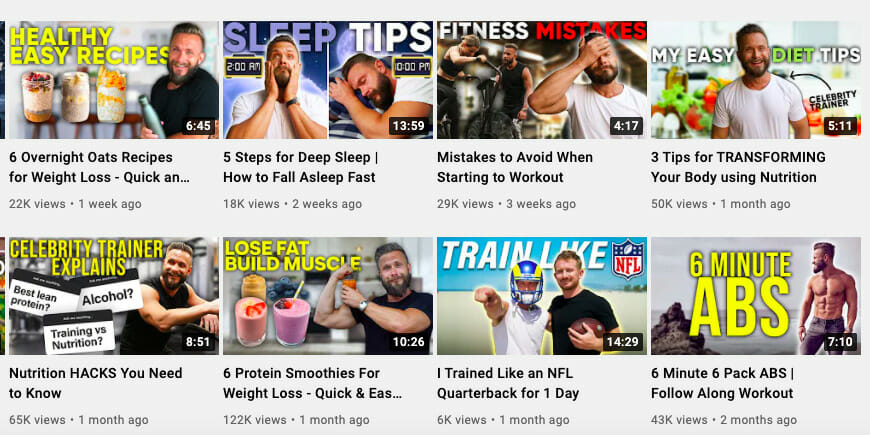Click the 6 Protein Smoothies title link
870x435 pixels.
[x=312, y=383]
